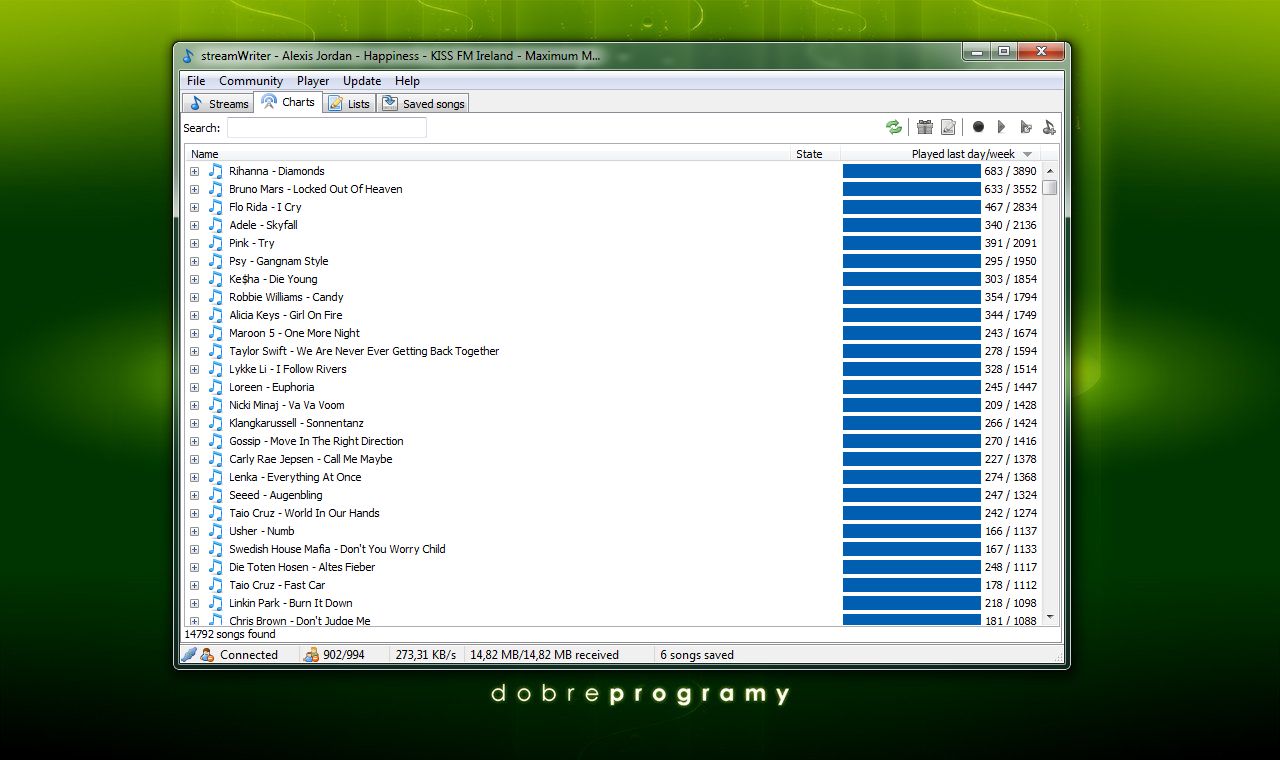Open the Community menu
1280x760 pixels.
[251, 81]
